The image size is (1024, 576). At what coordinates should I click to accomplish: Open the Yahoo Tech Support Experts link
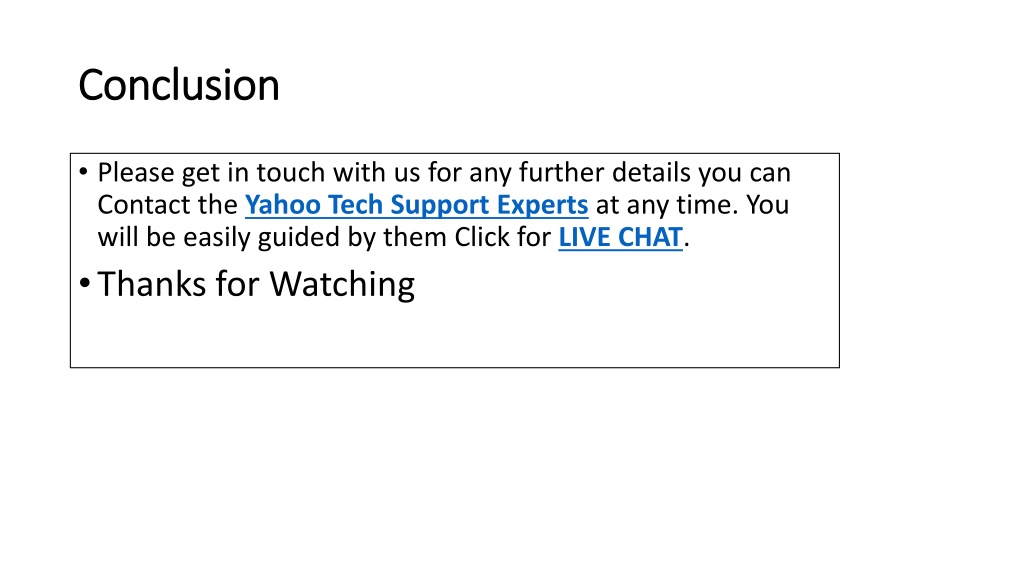[417, 205]
